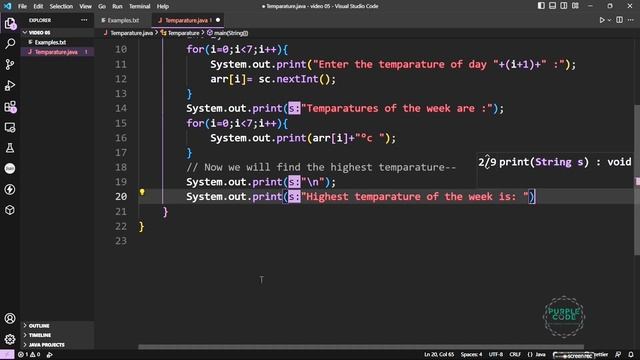640x360 pixels.
Task: Click the horizontal scrollbar of the editor
Action: pos(361,347)
